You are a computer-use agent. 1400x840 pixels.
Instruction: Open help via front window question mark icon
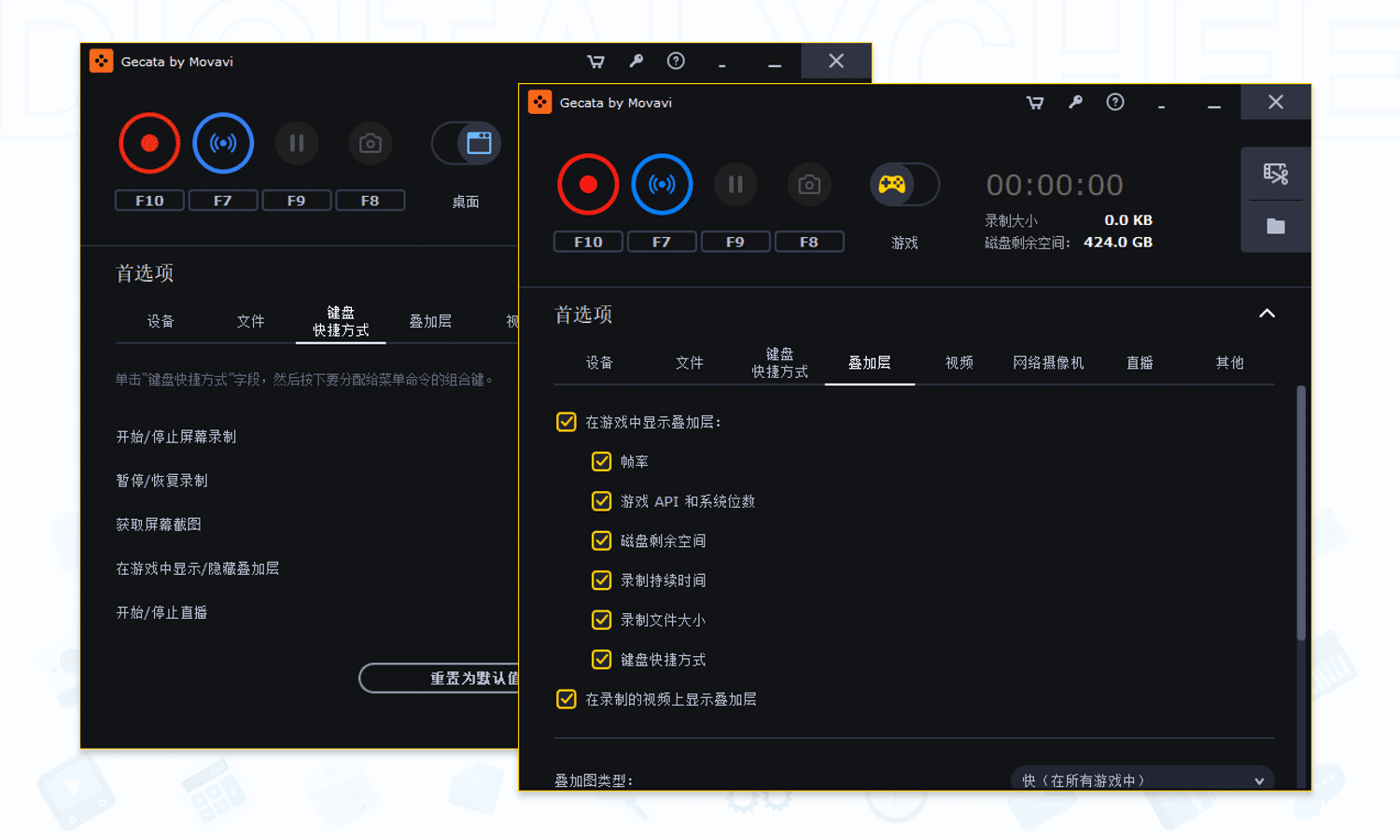[x=1115, y=103]
